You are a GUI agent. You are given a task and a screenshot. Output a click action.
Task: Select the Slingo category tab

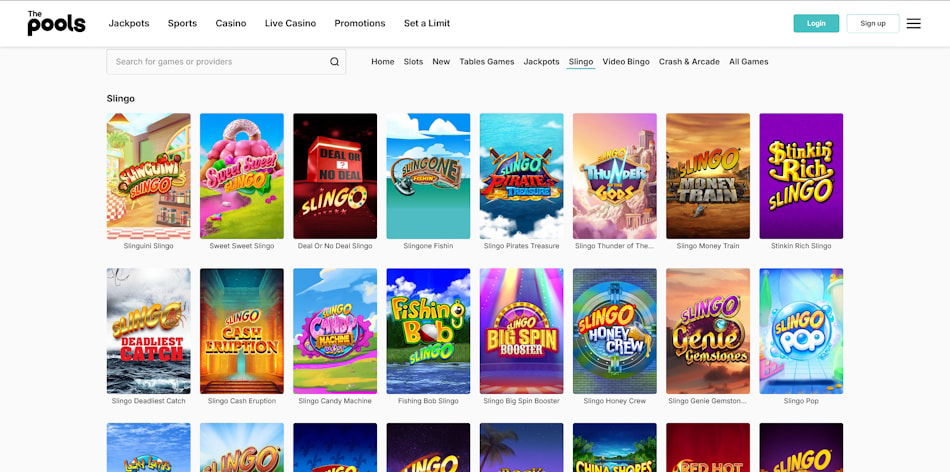pos(581,62)
